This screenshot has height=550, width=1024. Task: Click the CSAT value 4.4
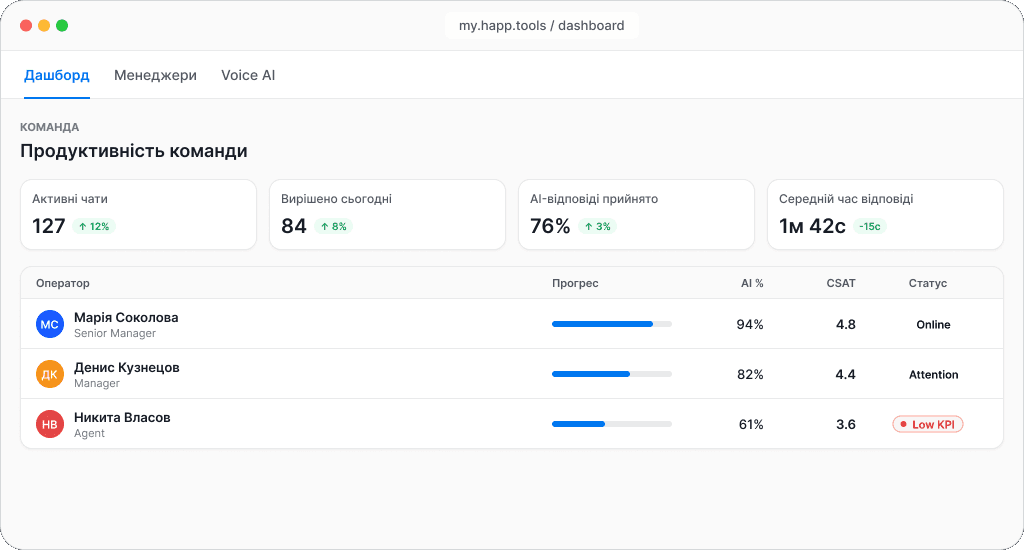tap(846, 374)
